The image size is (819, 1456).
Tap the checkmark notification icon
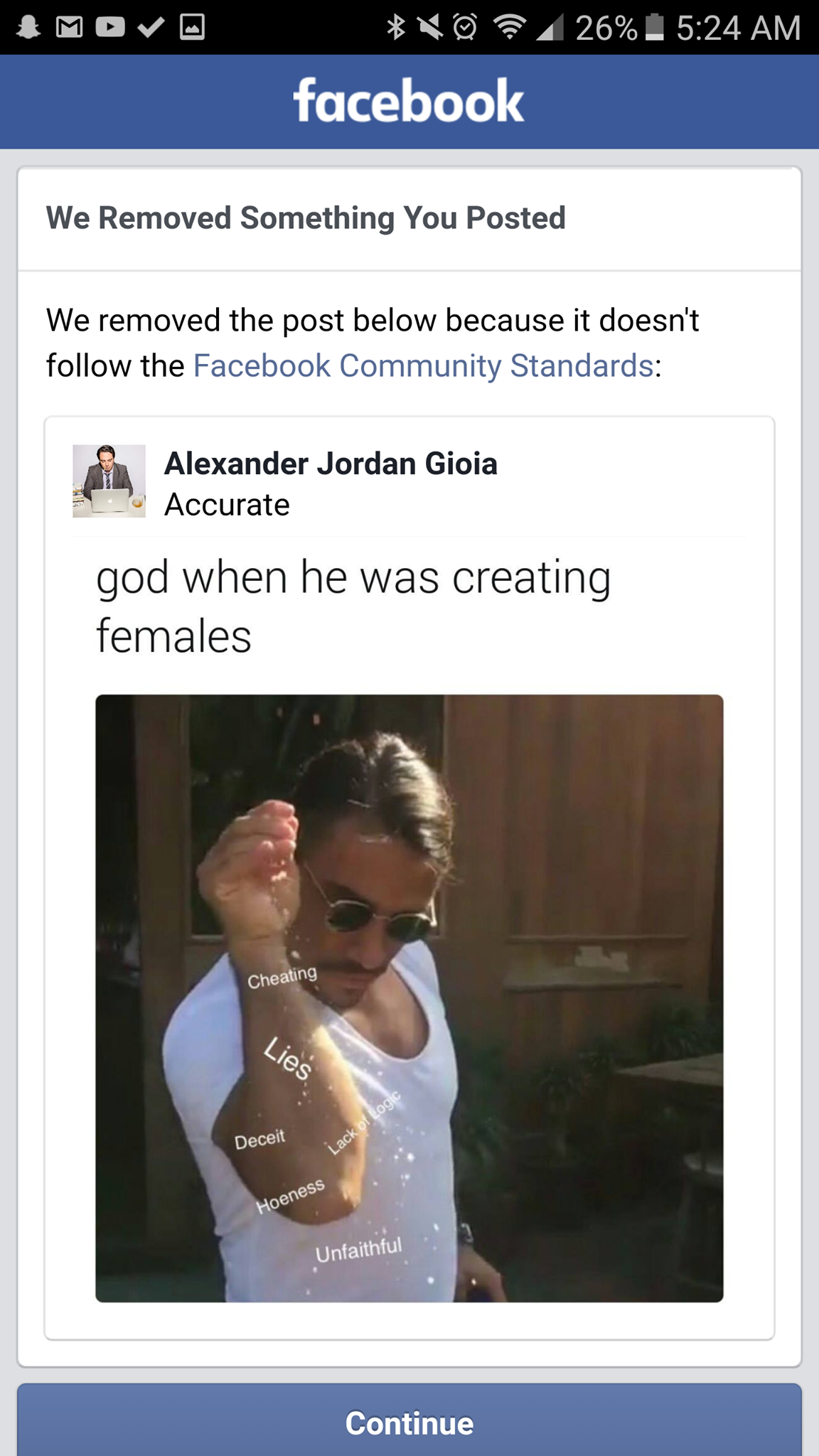pos(151,27)
